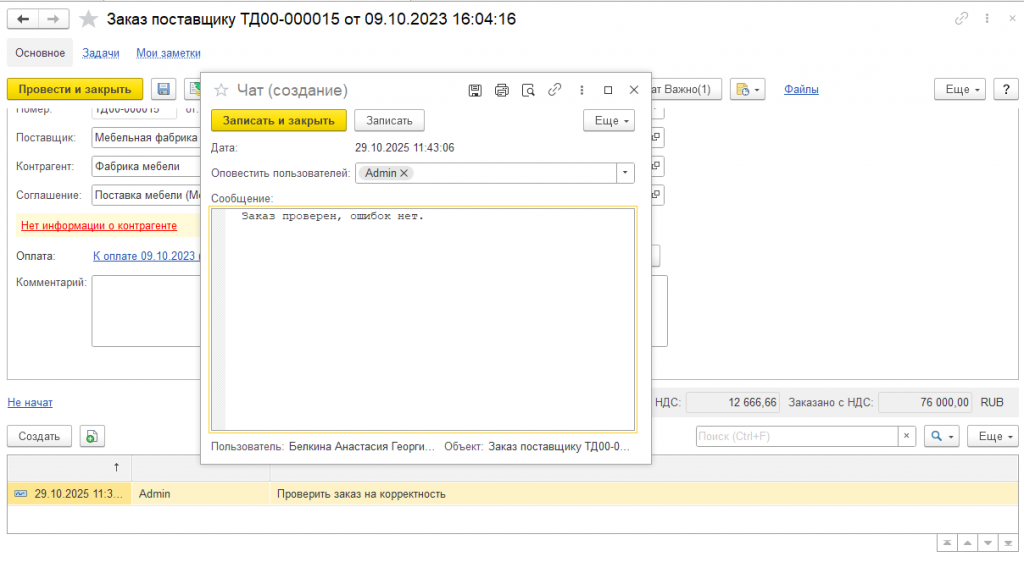Click the Оповестить пользователей input field

click(486, 173)
